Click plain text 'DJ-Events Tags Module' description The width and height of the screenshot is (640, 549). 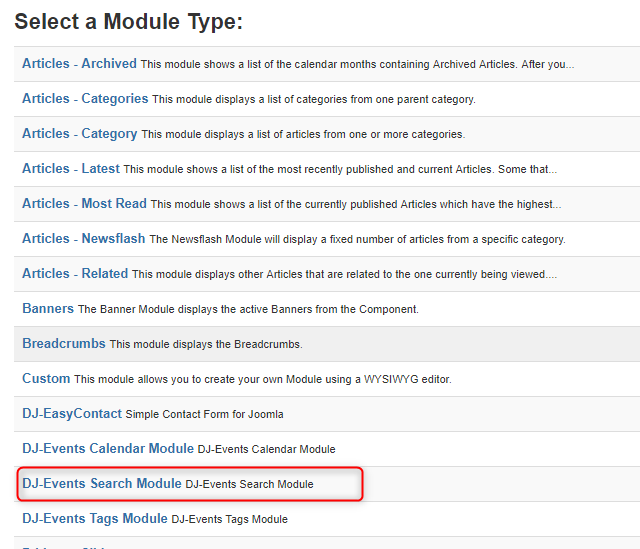229,520
